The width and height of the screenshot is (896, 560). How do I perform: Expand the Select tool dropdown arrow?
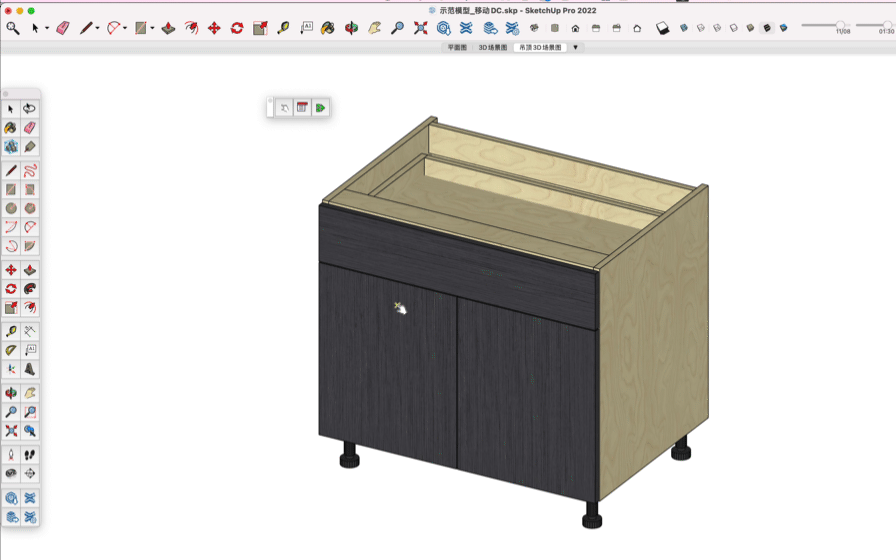point(47,29)
